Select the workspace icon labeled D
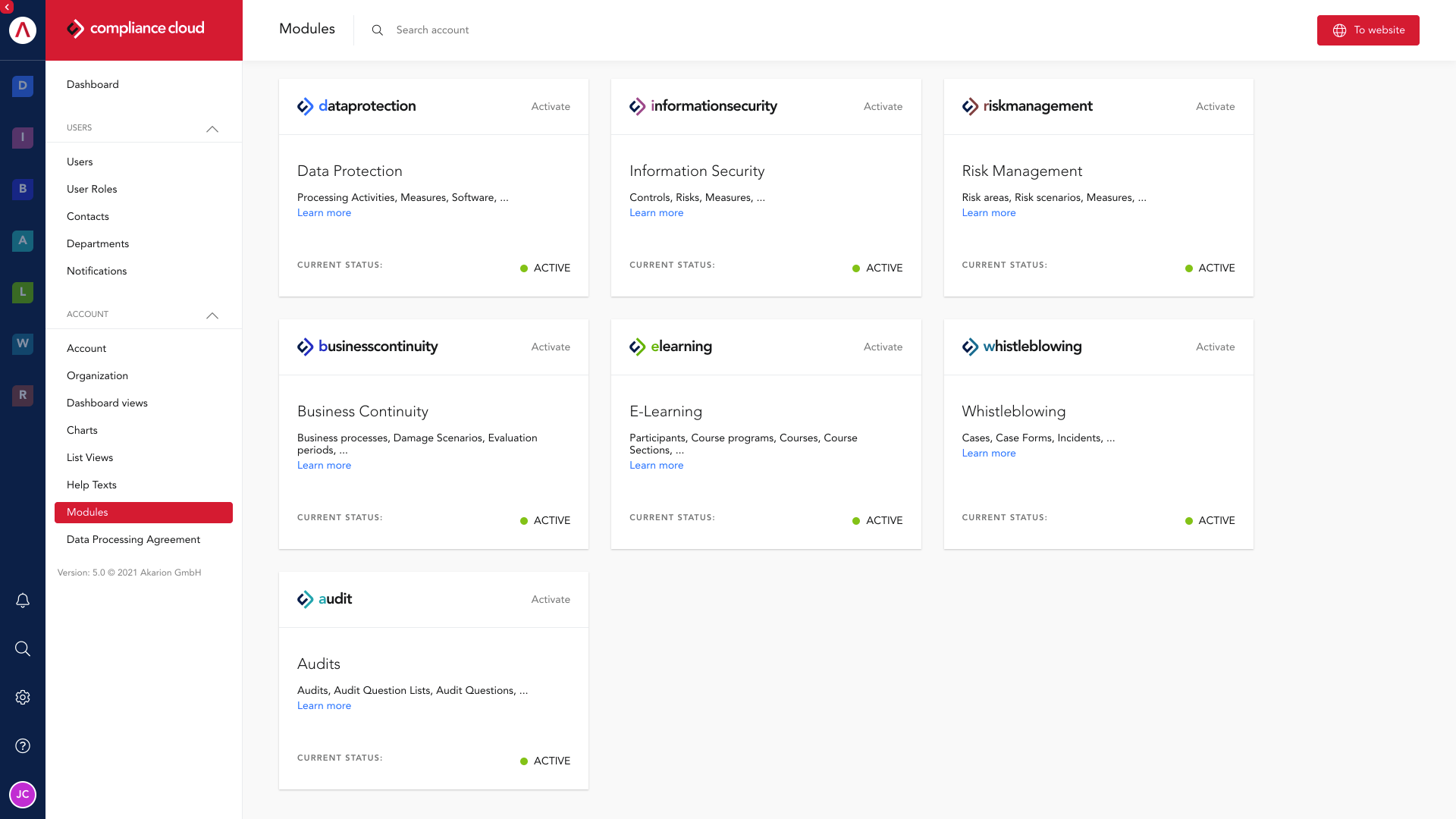 [23, 86]
